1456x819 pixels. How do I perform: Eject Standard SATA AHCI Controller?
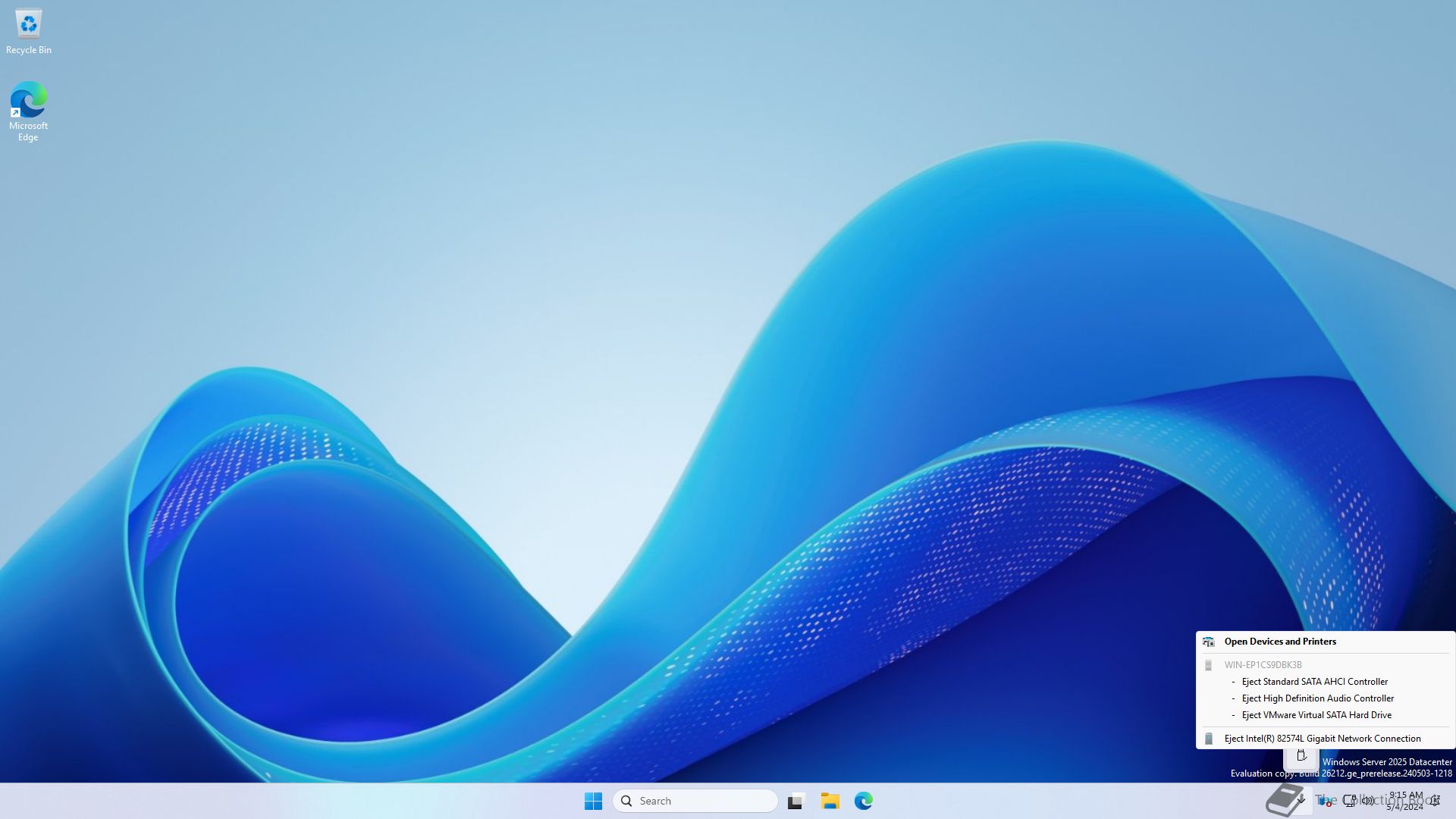1314,682
